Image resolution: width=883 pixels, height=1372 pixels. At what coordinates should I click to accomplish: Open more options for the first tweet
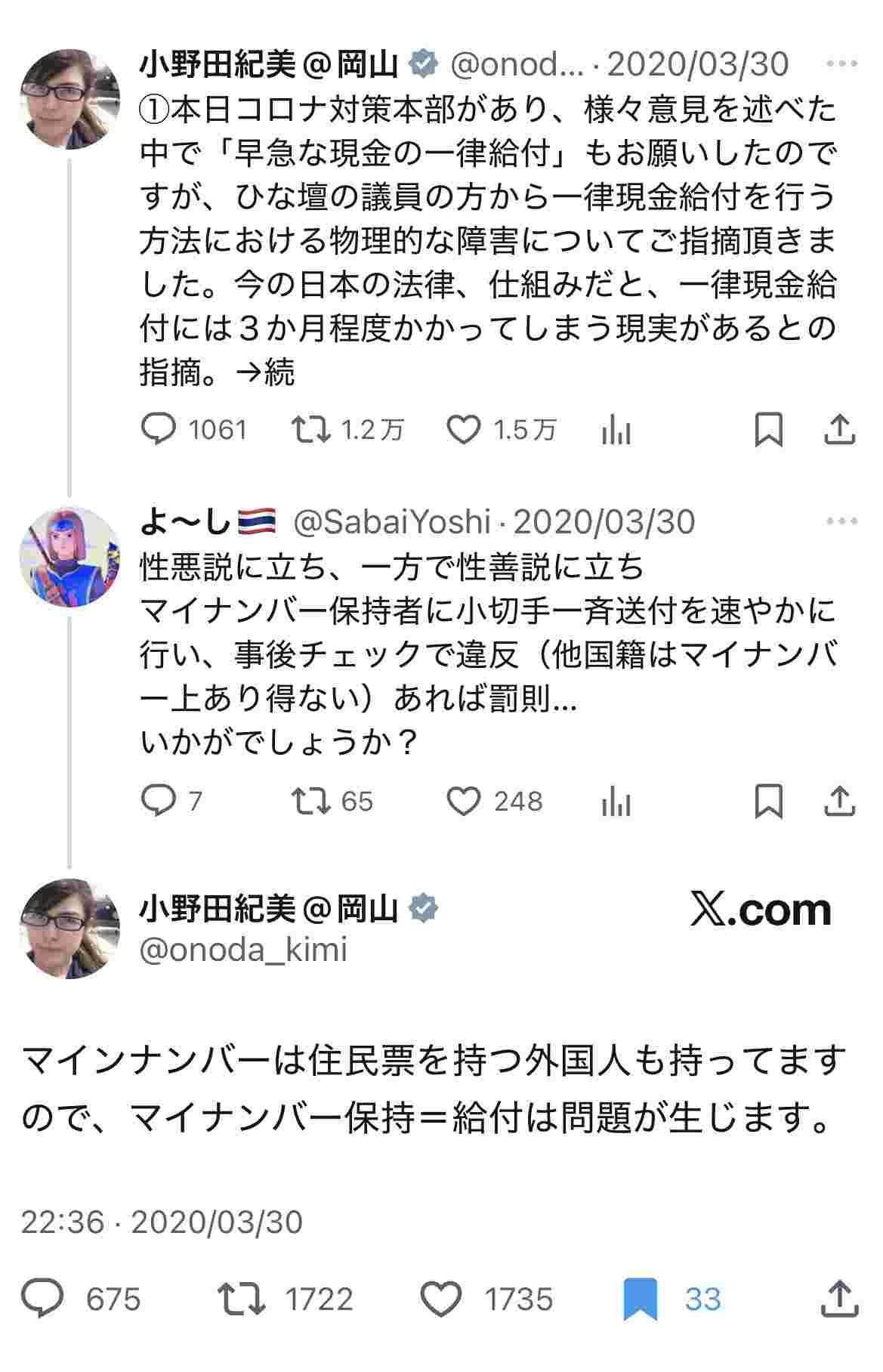click(x=841, y=65)
